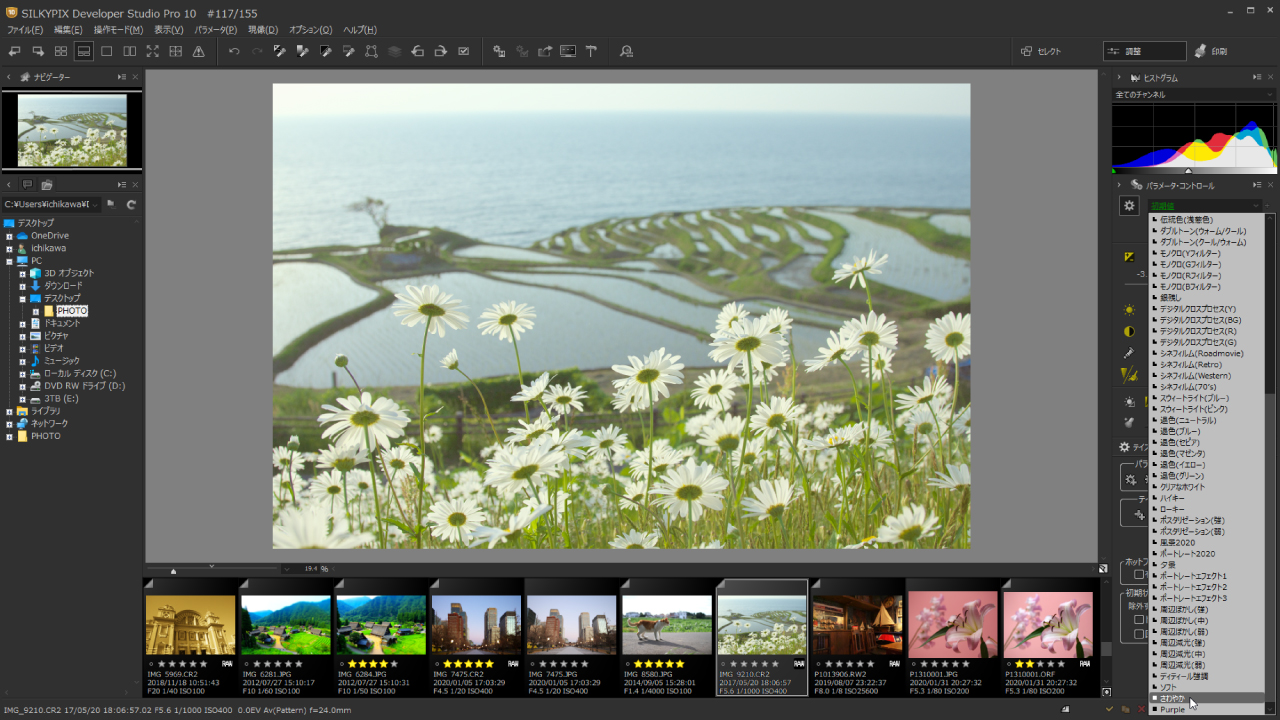Rotate image right icon
Image resolution: width=1280 pixels, height=720 pixels.
(x=440, y=51)
